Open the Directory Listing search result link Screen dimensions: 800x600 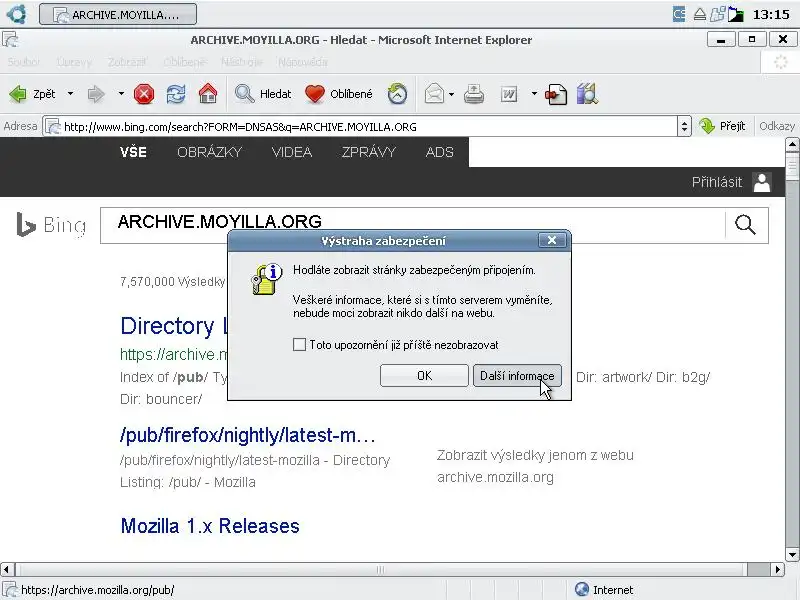click(x=173, y=326)
